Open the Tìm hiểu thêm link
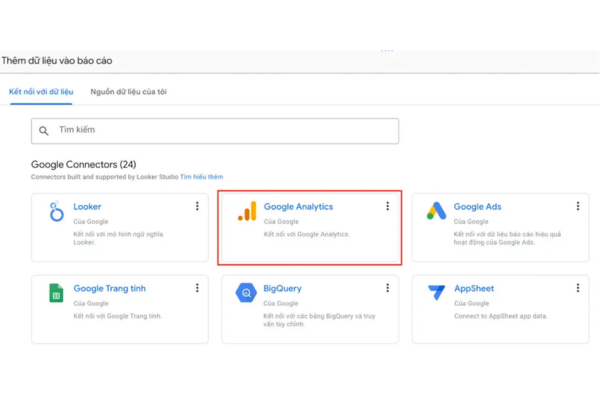The height and width of the screenshot is (400, 600). [x=202, y=177]
